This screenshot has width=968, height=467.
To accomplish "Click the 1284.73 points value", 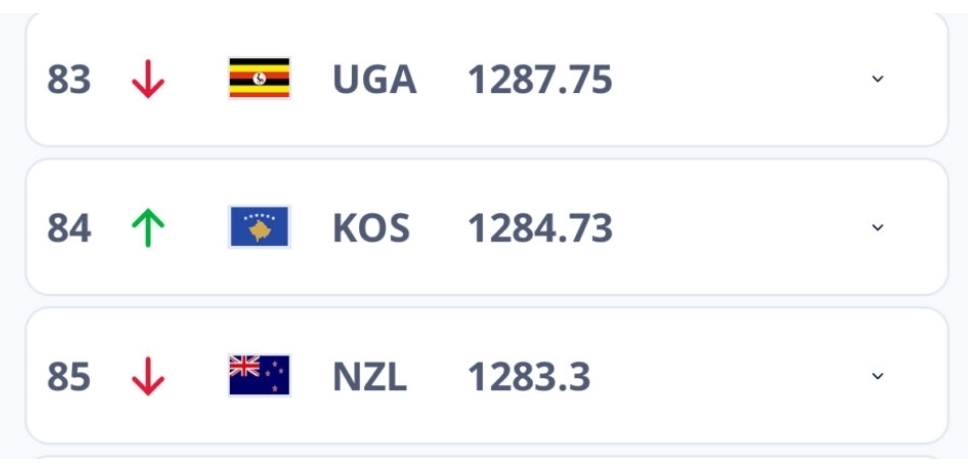I will pos(540,228).
